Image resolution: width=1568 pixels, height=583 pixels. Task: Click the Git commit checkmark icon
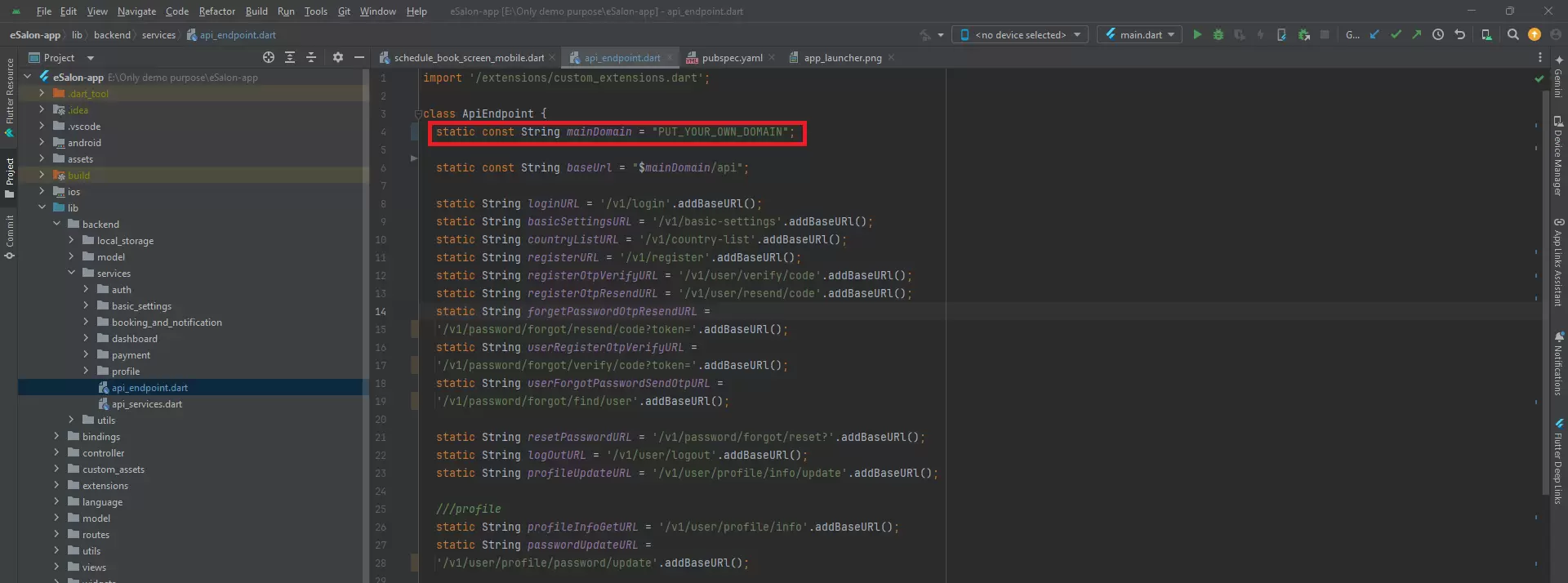[1396, 34]
